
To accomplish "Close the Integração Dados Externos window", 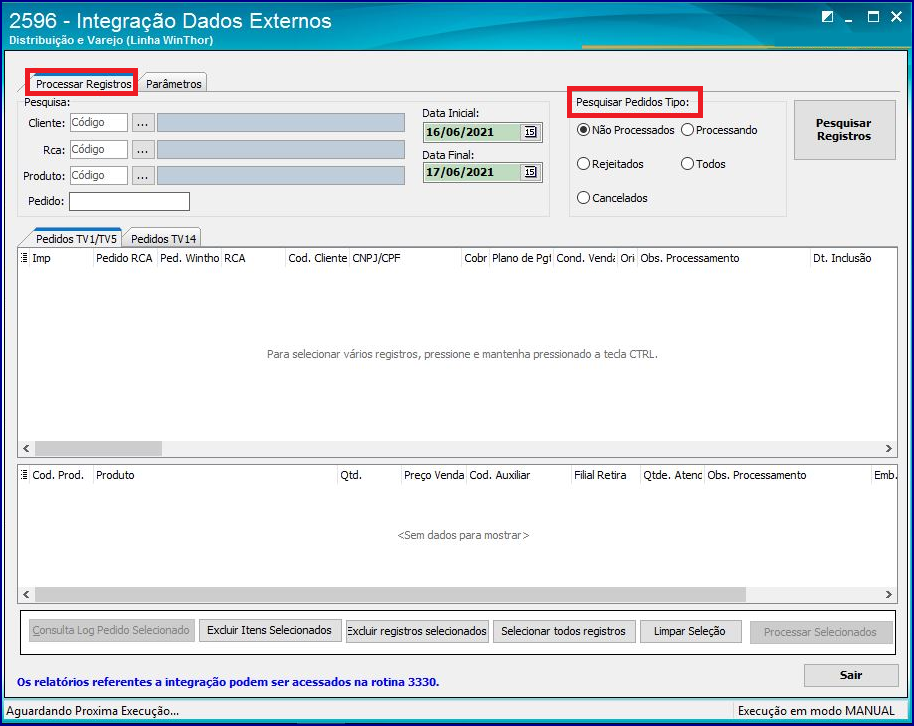I will [897, 17].
